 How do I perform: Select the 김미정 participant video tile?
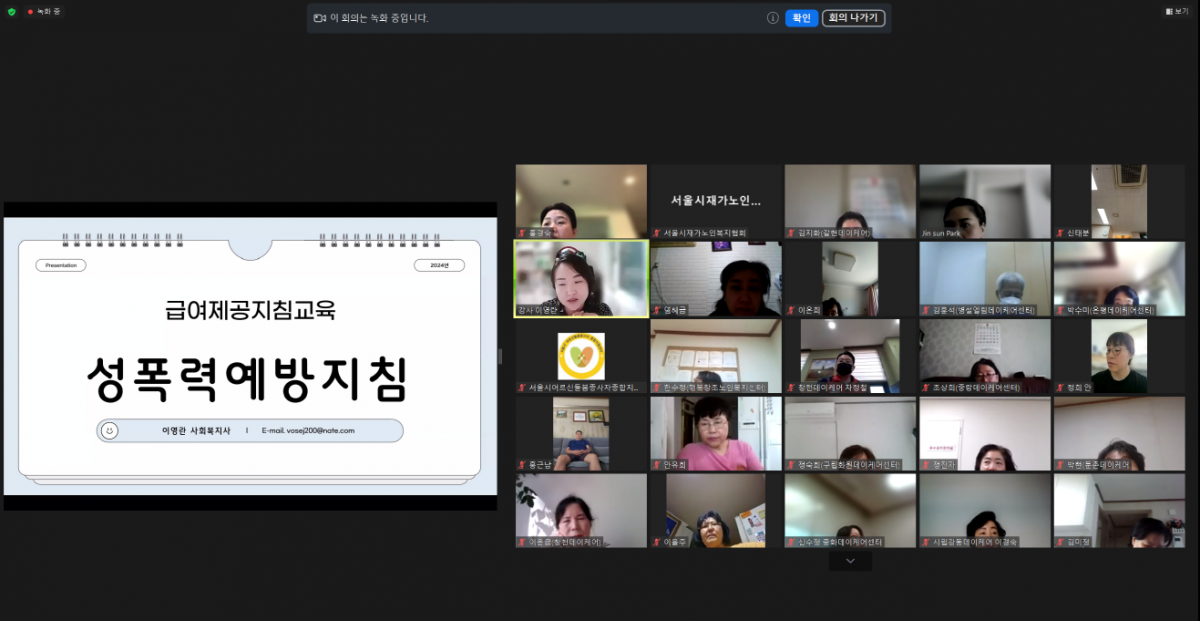[x=1118, y=510]
